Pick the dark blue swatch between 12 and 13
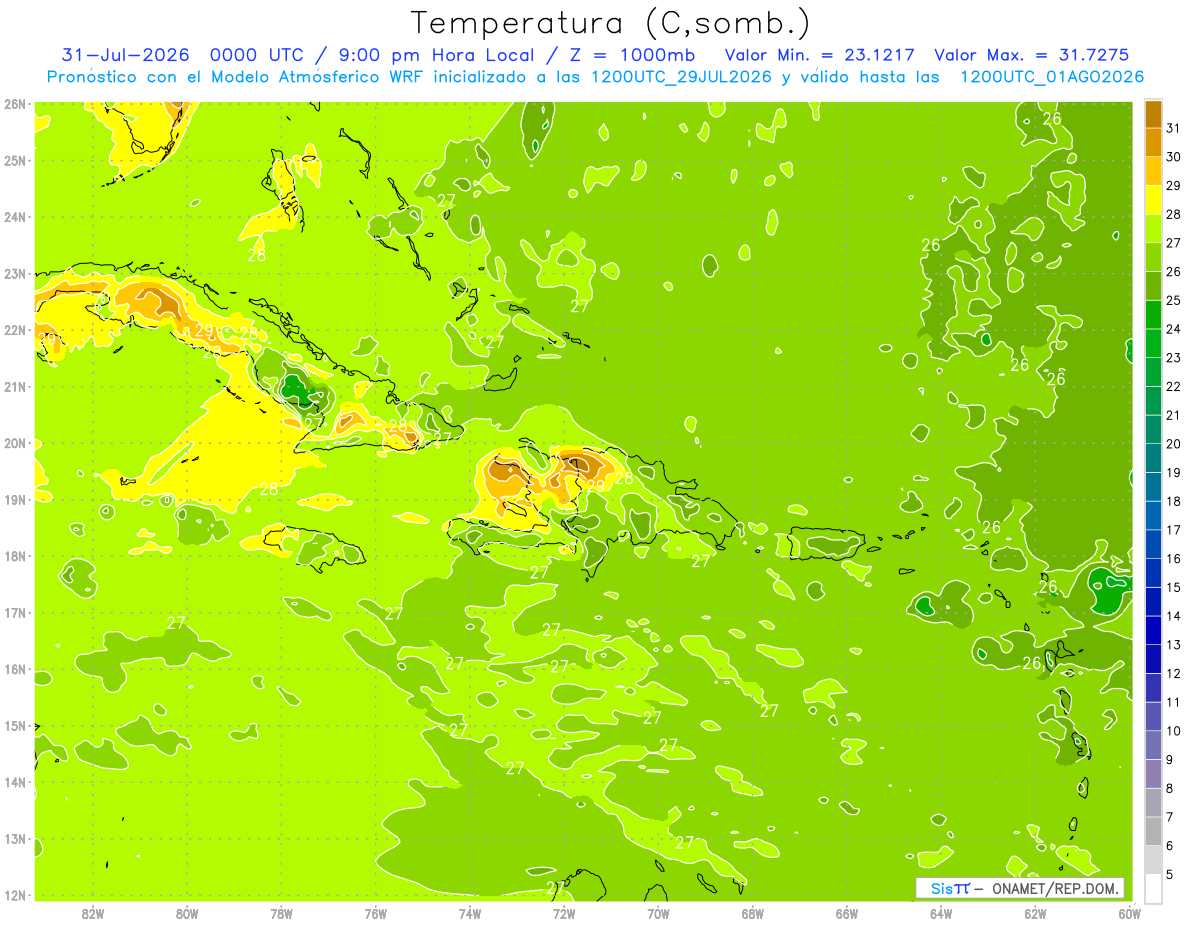 click(x=1153, y=658)
